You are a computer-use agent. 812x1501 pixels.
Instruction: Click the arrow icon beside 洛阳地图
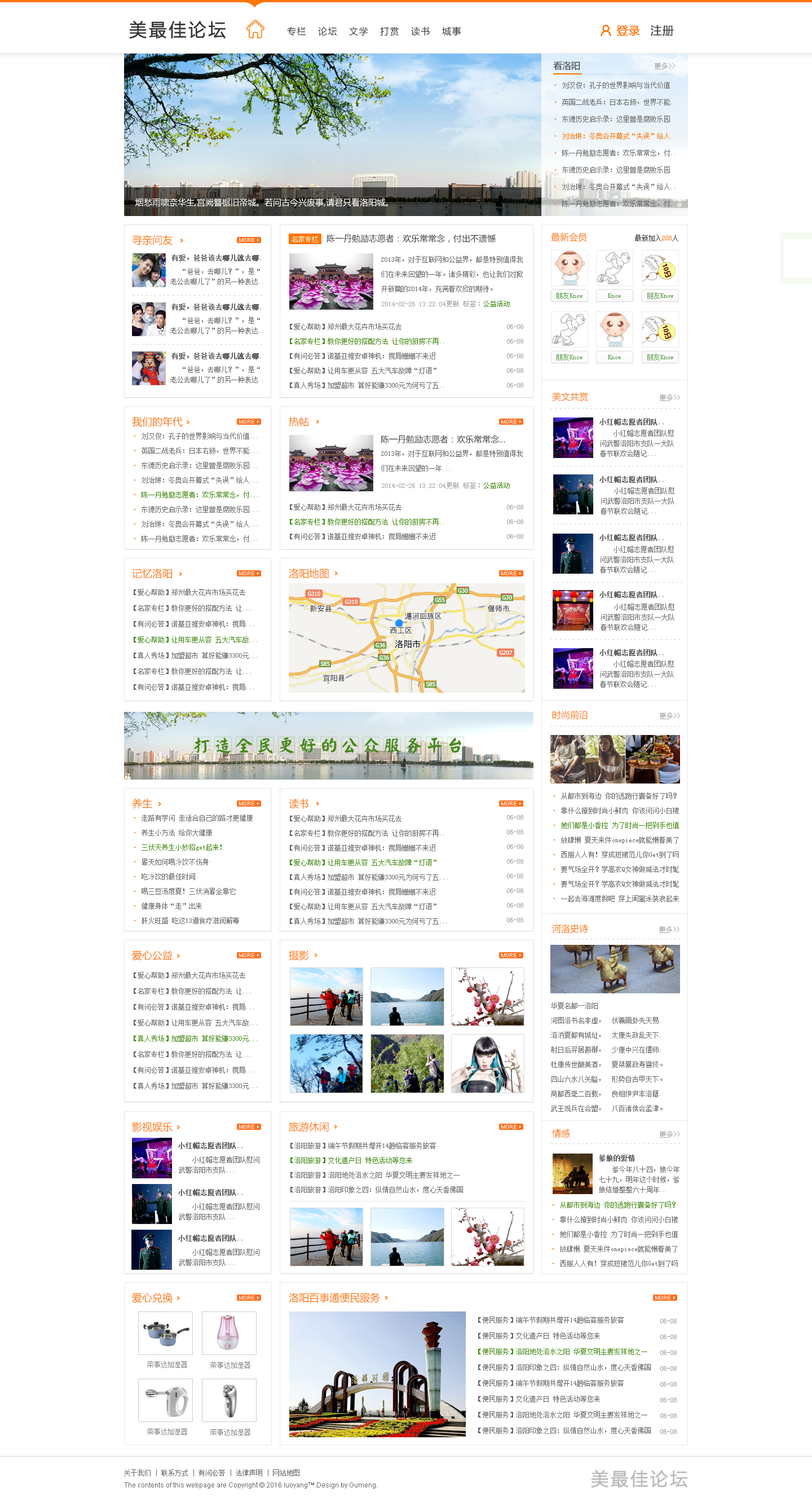click(337, 574)
